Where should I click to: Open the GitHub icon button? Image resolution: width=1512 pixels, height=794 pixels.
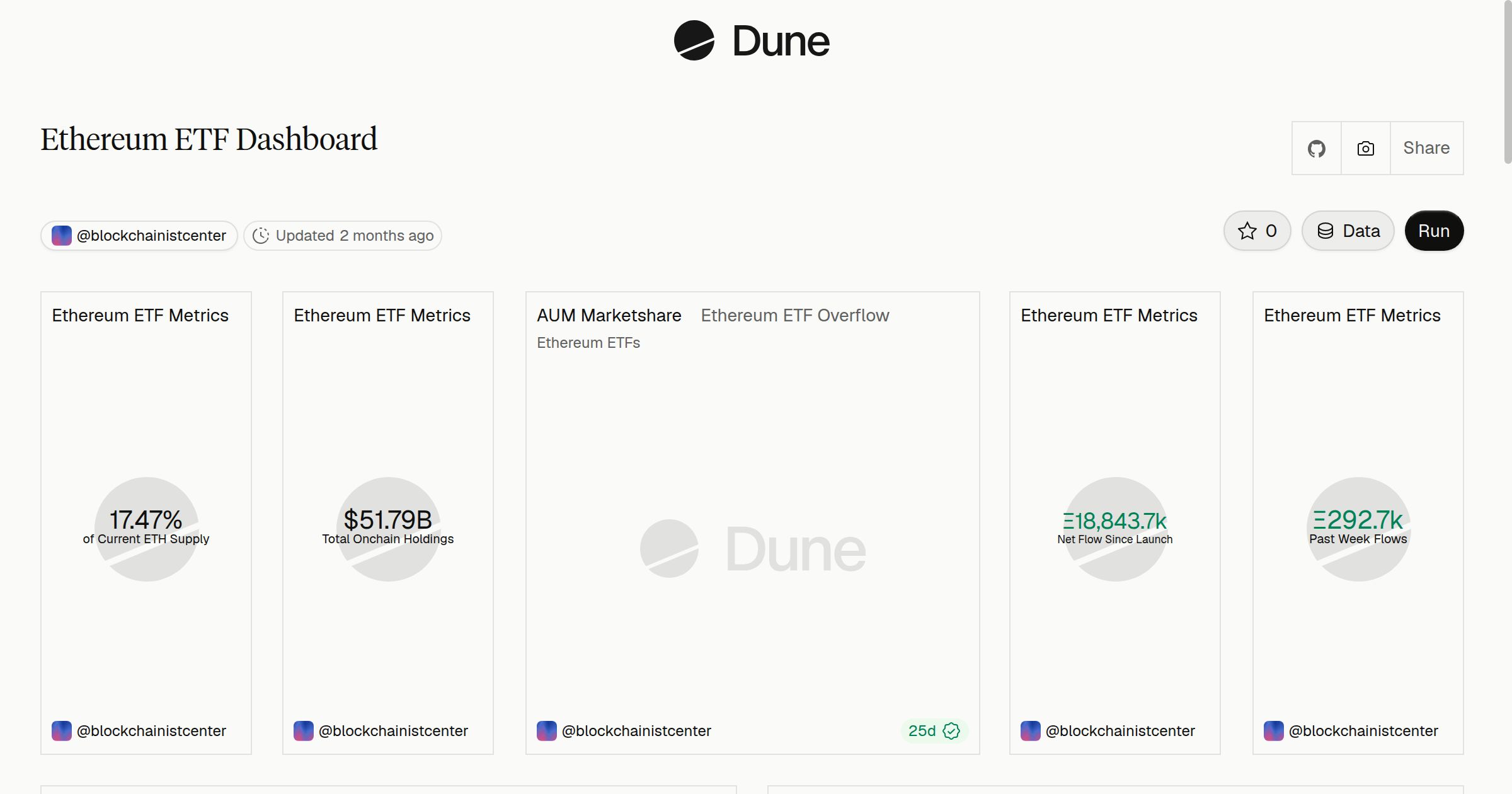1316,148
